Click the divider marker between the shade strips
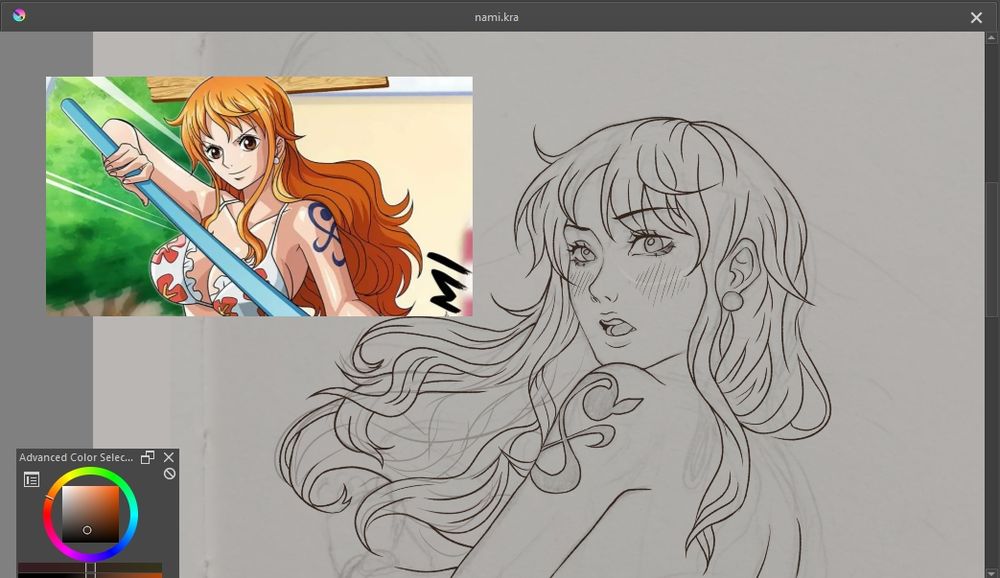Screen dimensions: 1000x578 [x=91, y=568]
